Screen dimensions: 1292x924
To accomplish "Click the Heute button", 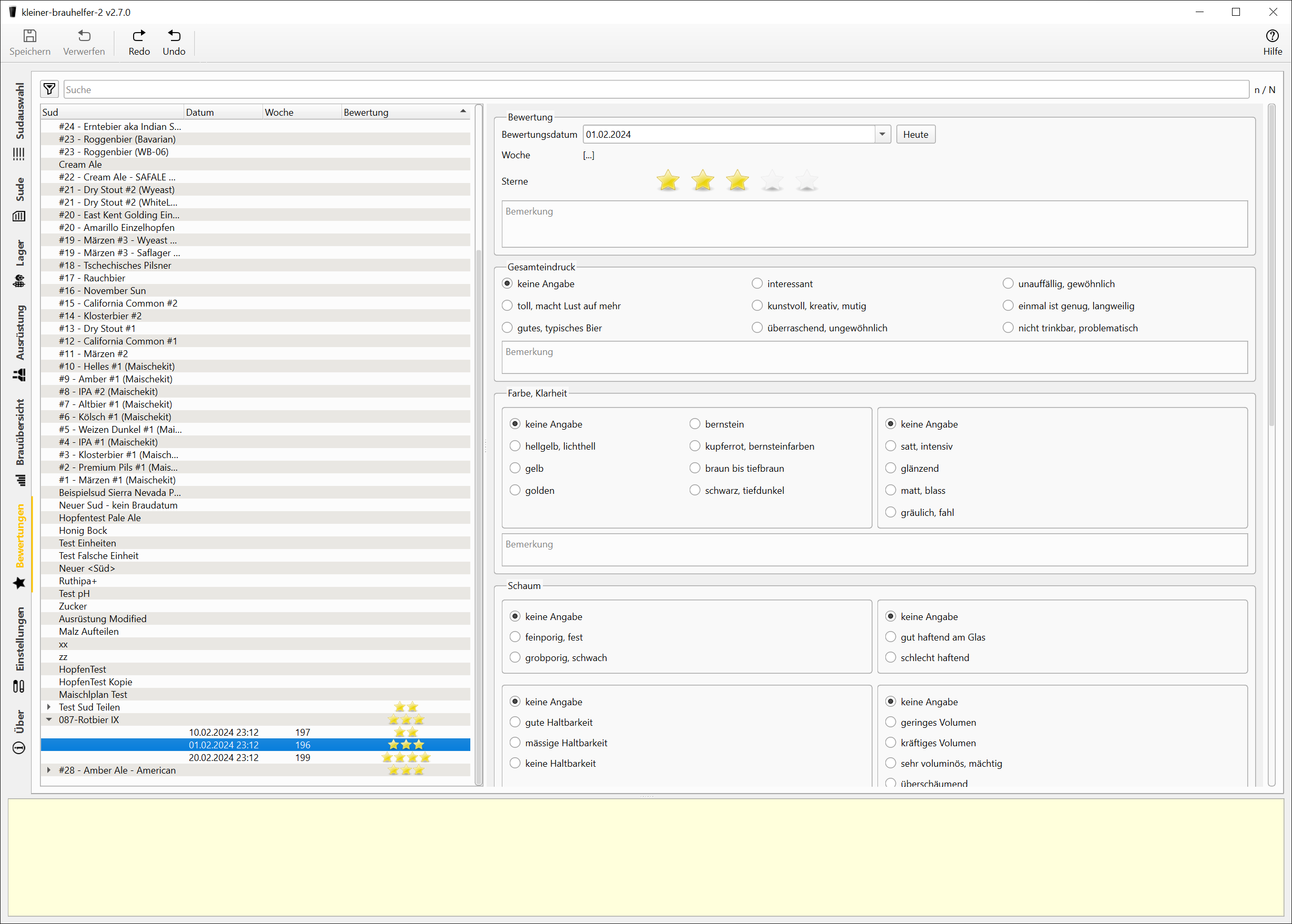I will point(915,135).
